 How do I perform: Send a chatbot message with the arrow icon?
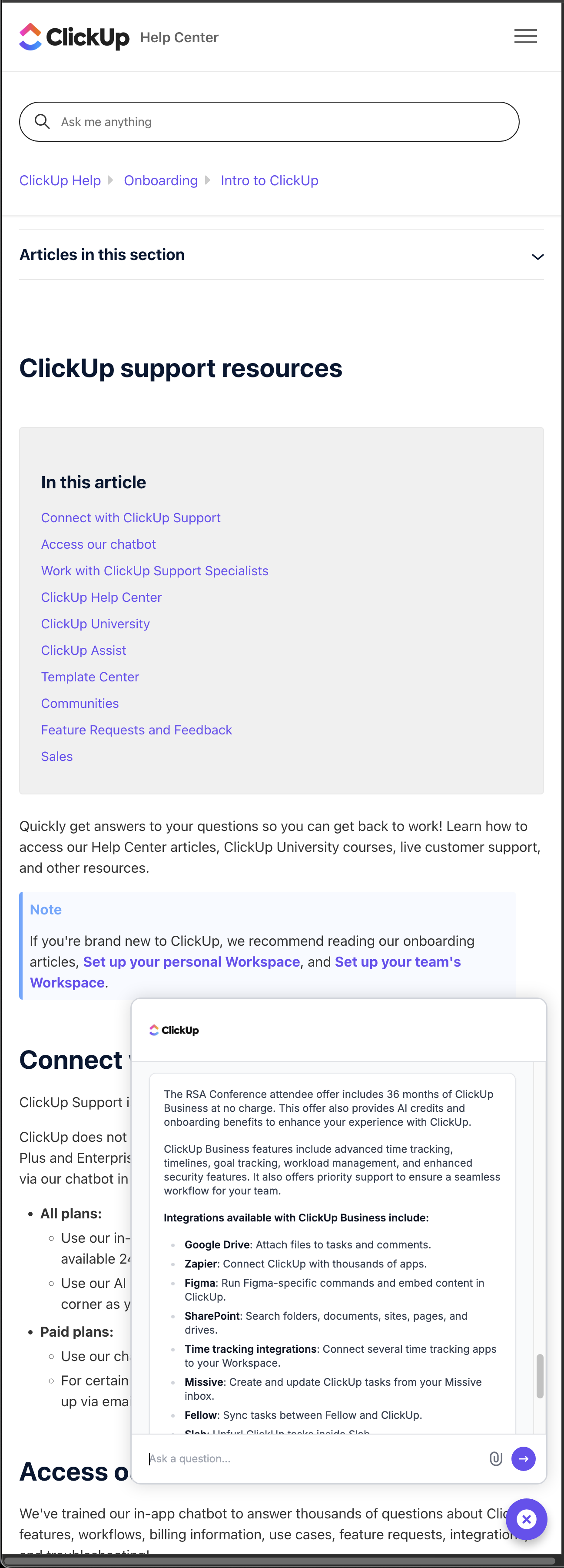click(523, 1458)
